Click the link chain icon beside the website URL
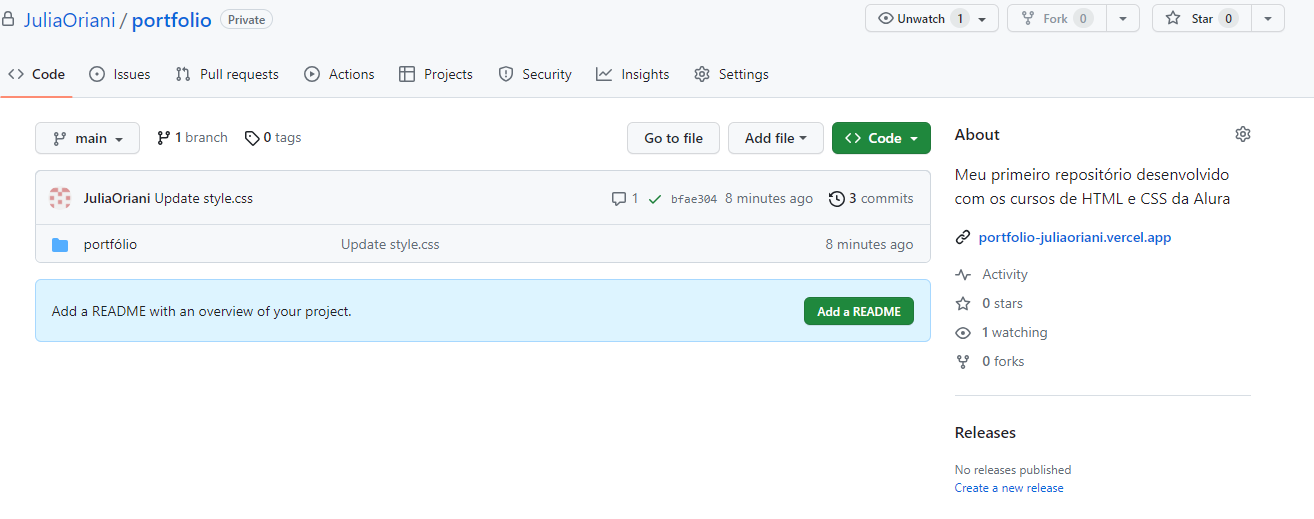The width and height of the screenshot is (1314, 519). 963,238
